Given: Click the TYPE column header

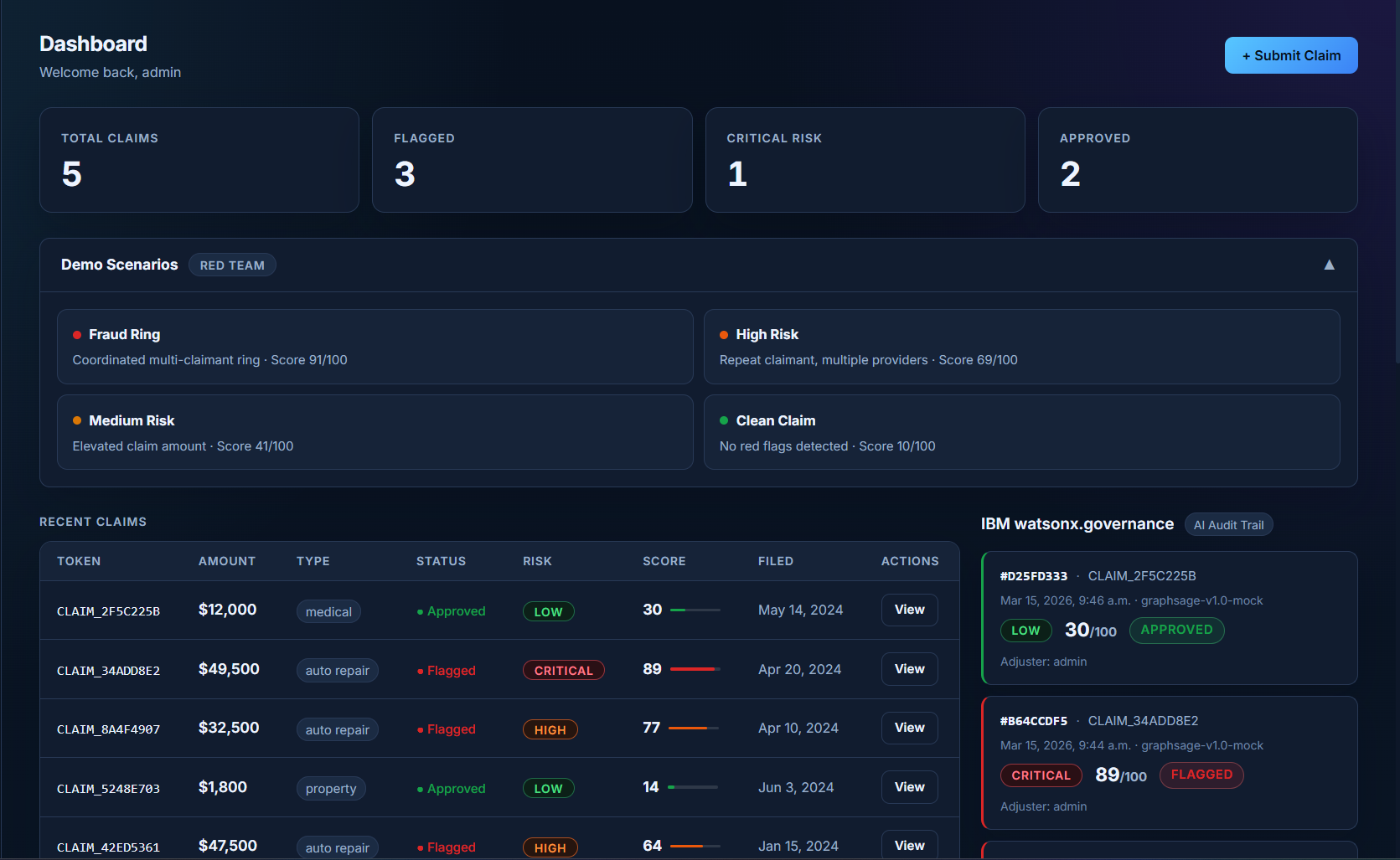Looking at the screenshot, I should 313,561.
